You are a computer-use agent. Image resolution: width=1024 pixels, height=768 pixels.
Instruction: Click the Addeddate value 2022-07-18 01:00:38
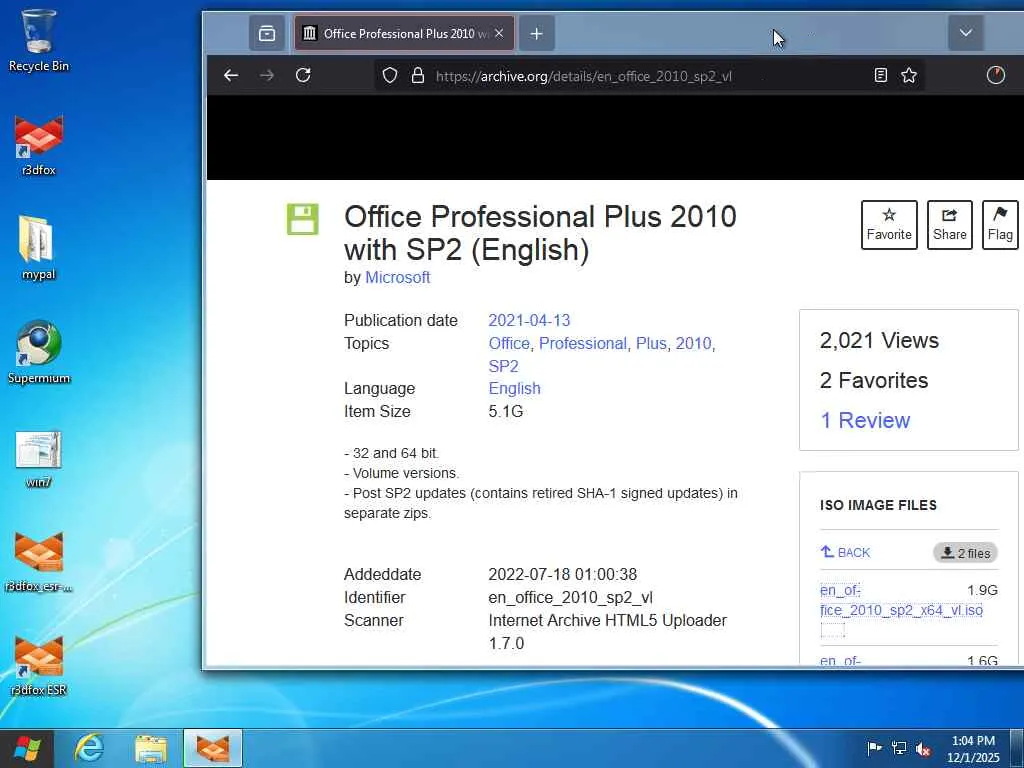click(562, 575)
